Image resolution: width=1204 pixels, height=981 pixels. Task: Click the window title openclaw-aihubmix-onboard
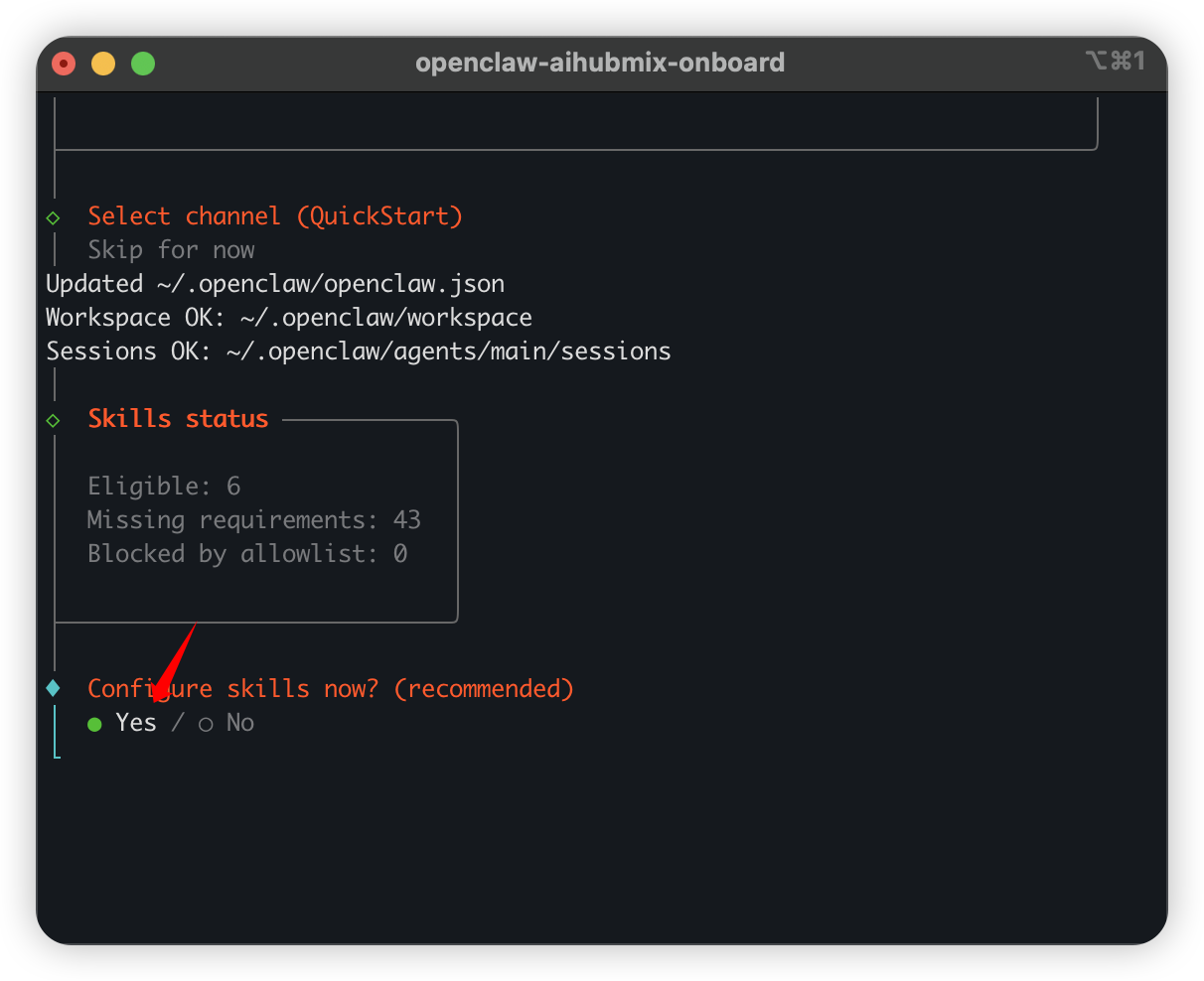pyautogui.click(x=600, y=63)
